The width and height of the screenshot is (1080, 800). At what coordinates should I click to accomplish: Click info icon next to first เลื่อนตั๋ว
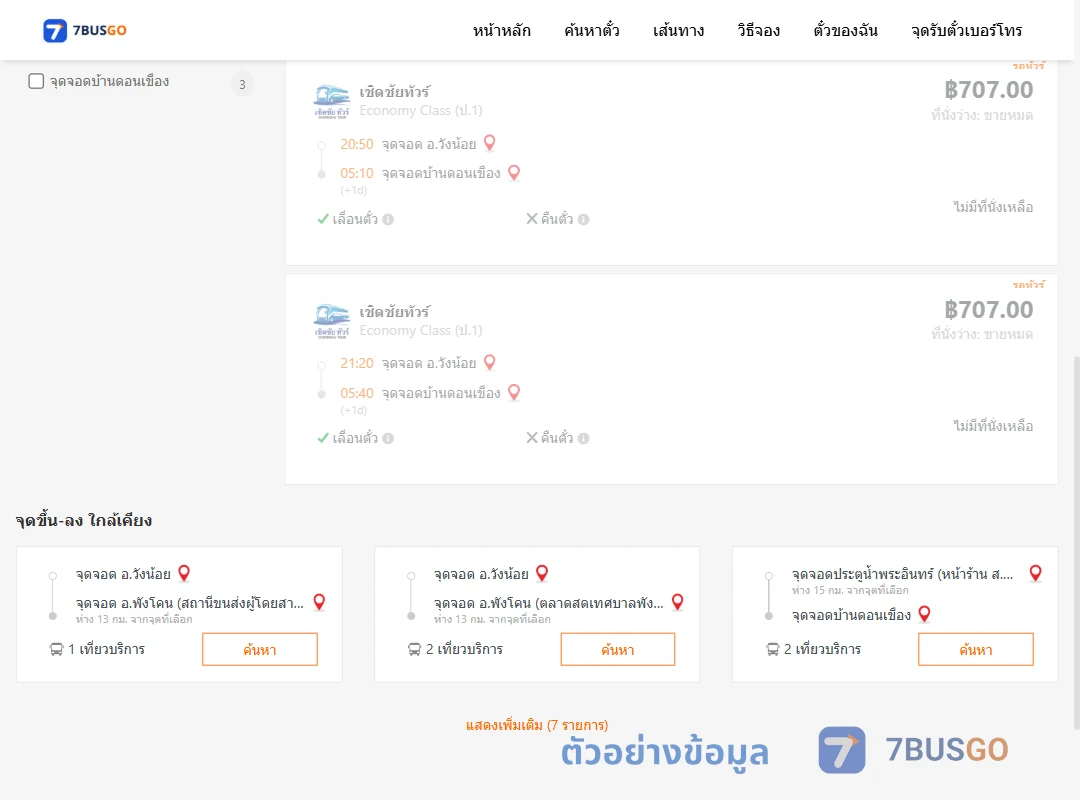[x=388, y=219]
